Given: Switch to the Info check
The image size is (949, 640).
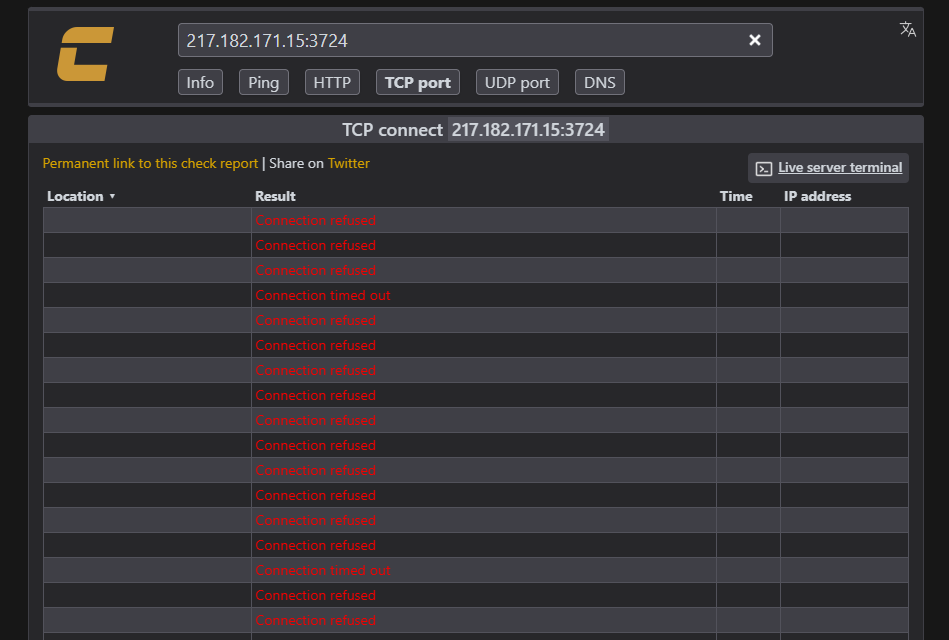Looking at the screenshot, I should 200,82.
